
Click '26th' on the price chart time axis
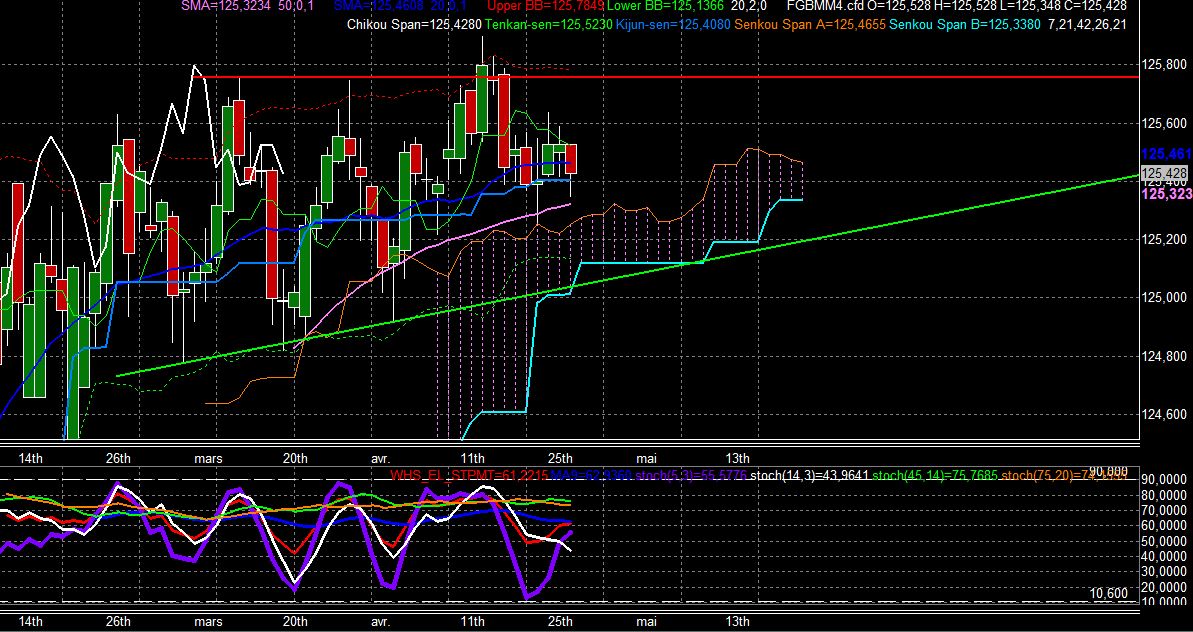click(118, 458)
